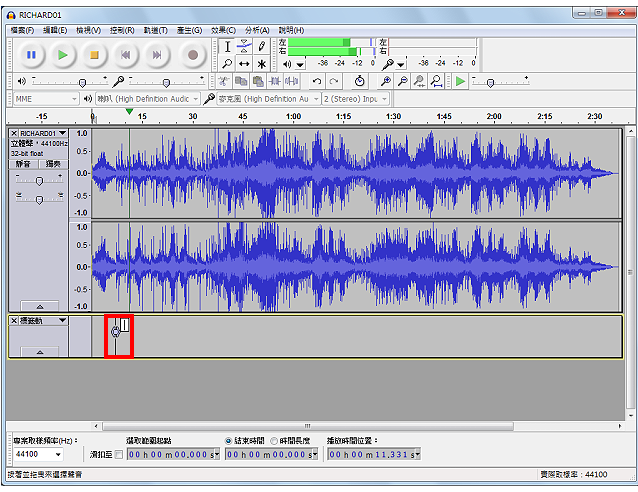
Task: Close the label track
Action: 14,321
